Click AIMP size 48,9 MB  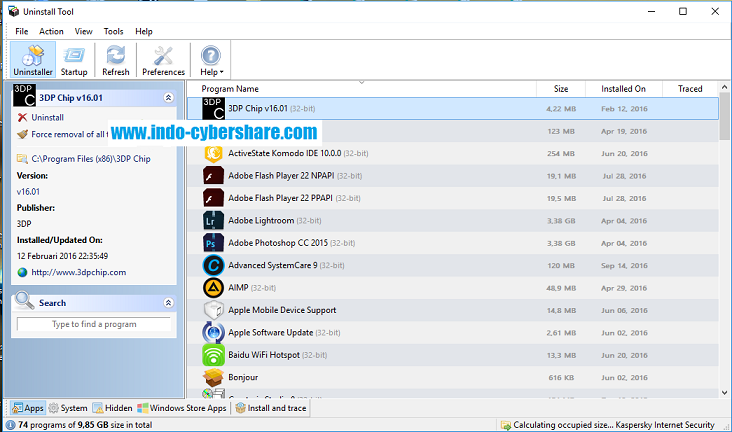[x=561, y=288]
